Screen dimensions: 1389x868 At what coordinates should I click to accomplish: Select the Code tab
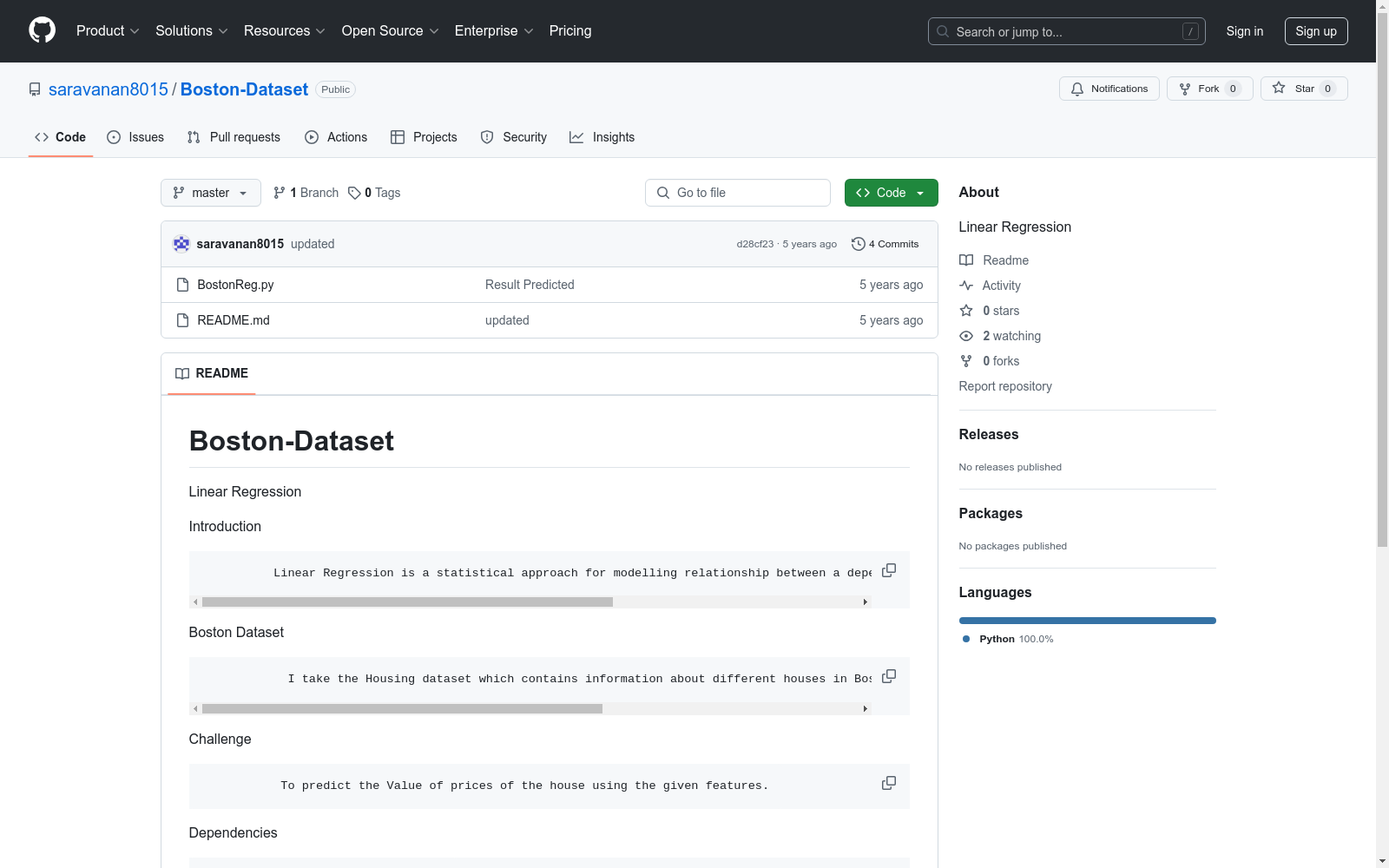(x=61, y=137)
